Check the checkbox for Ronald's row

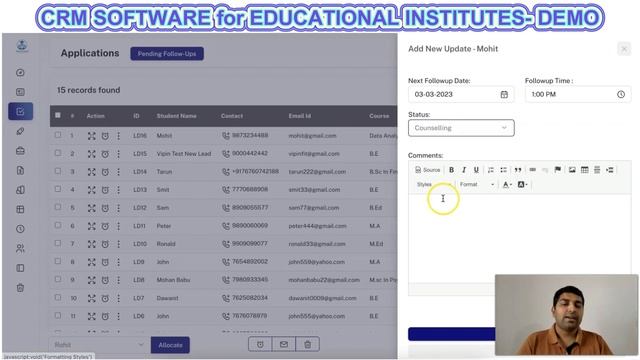(x=58, y=243)
